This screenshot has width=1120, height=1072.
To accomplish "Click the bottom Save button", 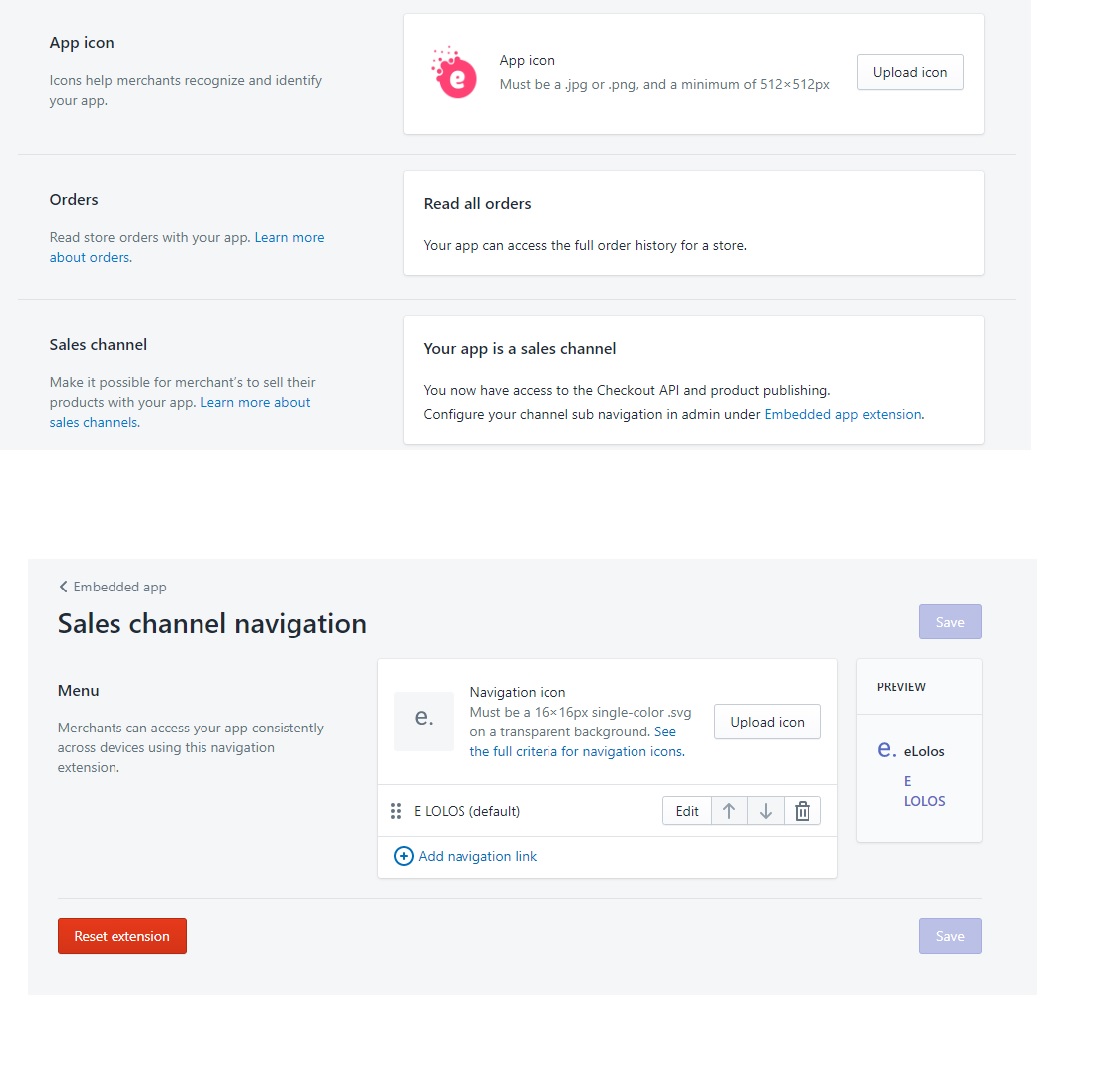I will [x=950, y=936].
